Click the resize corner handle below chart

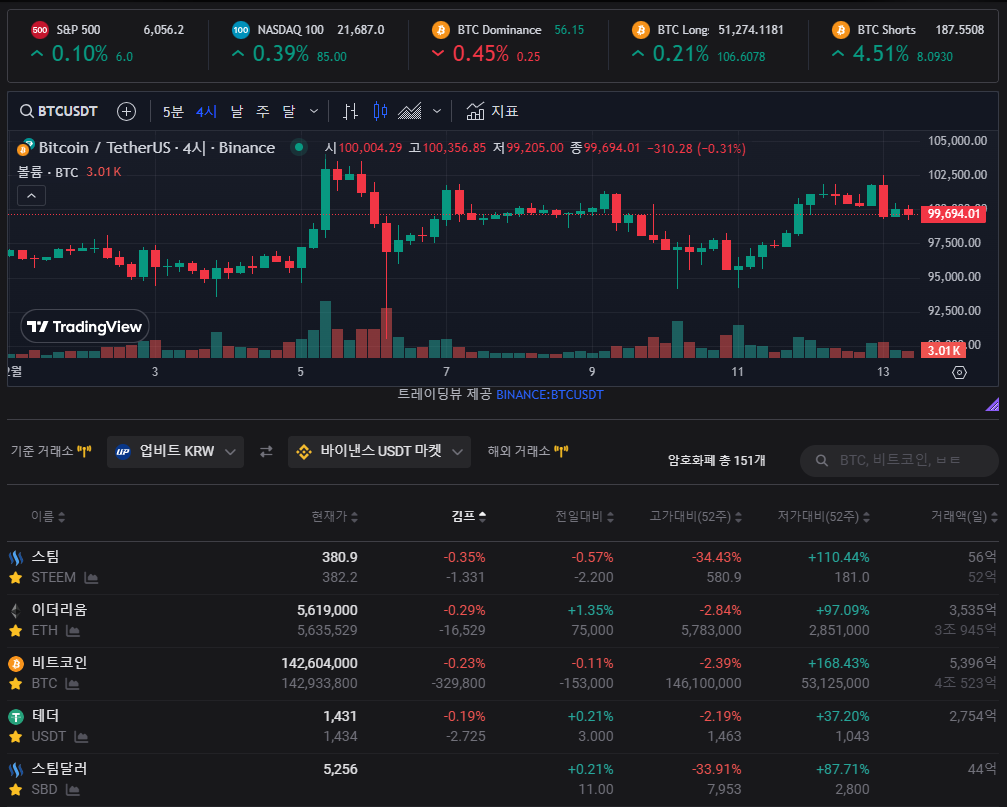pos(992,404)
